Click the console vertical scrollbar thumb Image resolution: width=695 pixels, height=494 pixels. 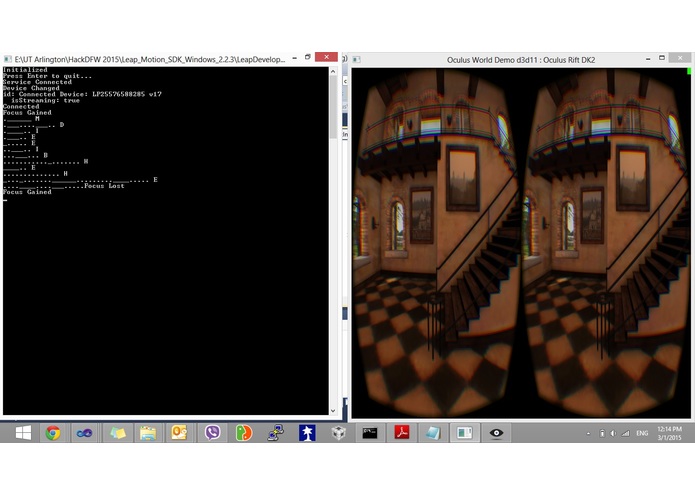coord(333,107)
